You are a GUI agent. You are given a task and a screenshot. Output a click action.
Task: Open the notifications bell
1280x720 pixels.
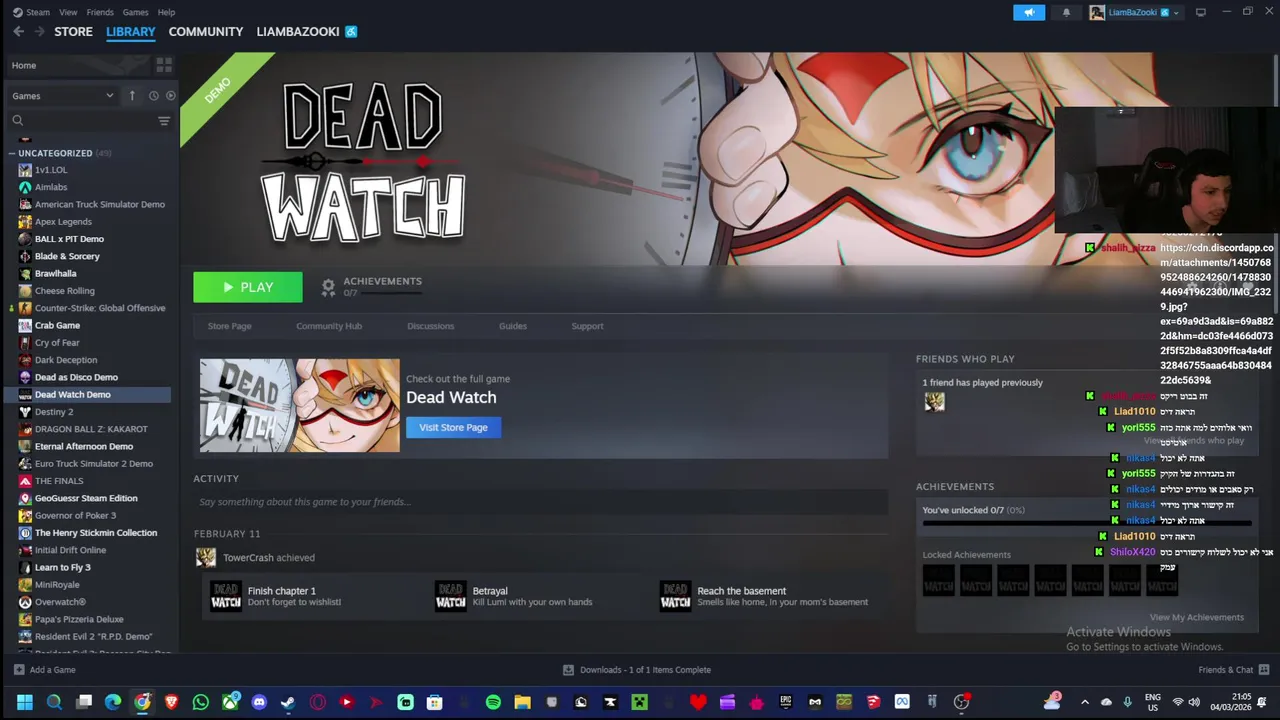pyautogui.click(x=1066, y=12)
